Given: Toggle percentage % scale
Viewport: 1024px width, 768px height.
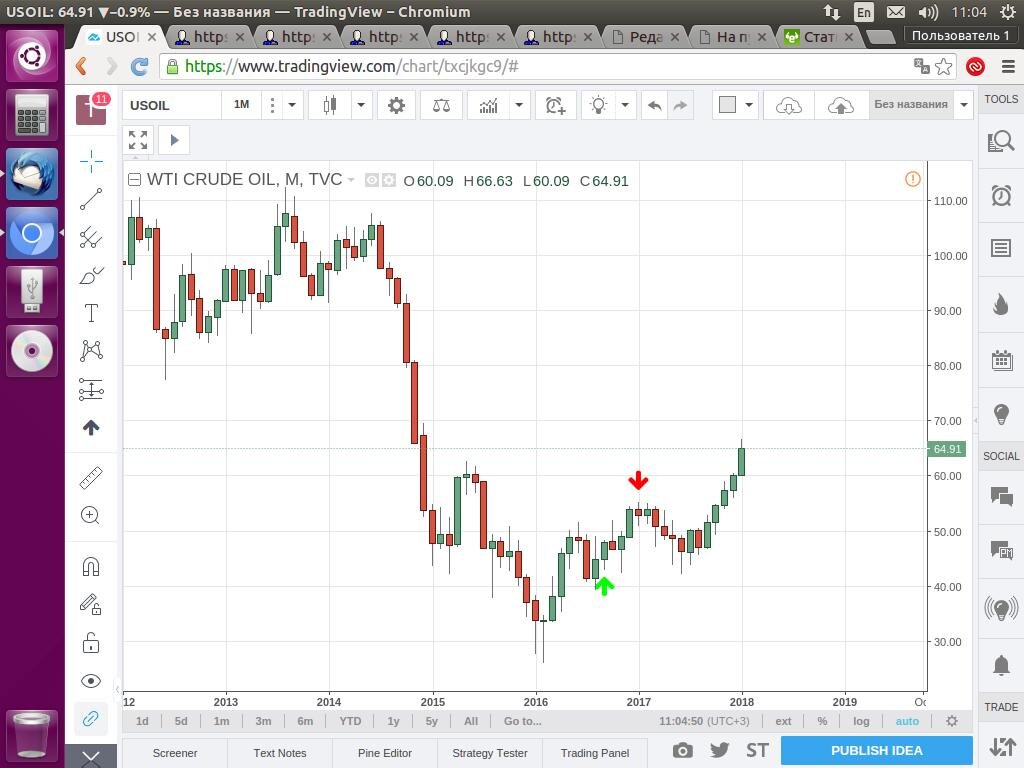Looking at the screenshot, I should click(822, 721).
